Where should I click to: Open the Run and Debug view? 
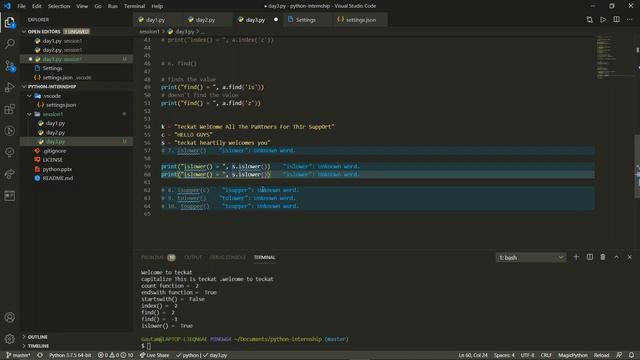10,87
